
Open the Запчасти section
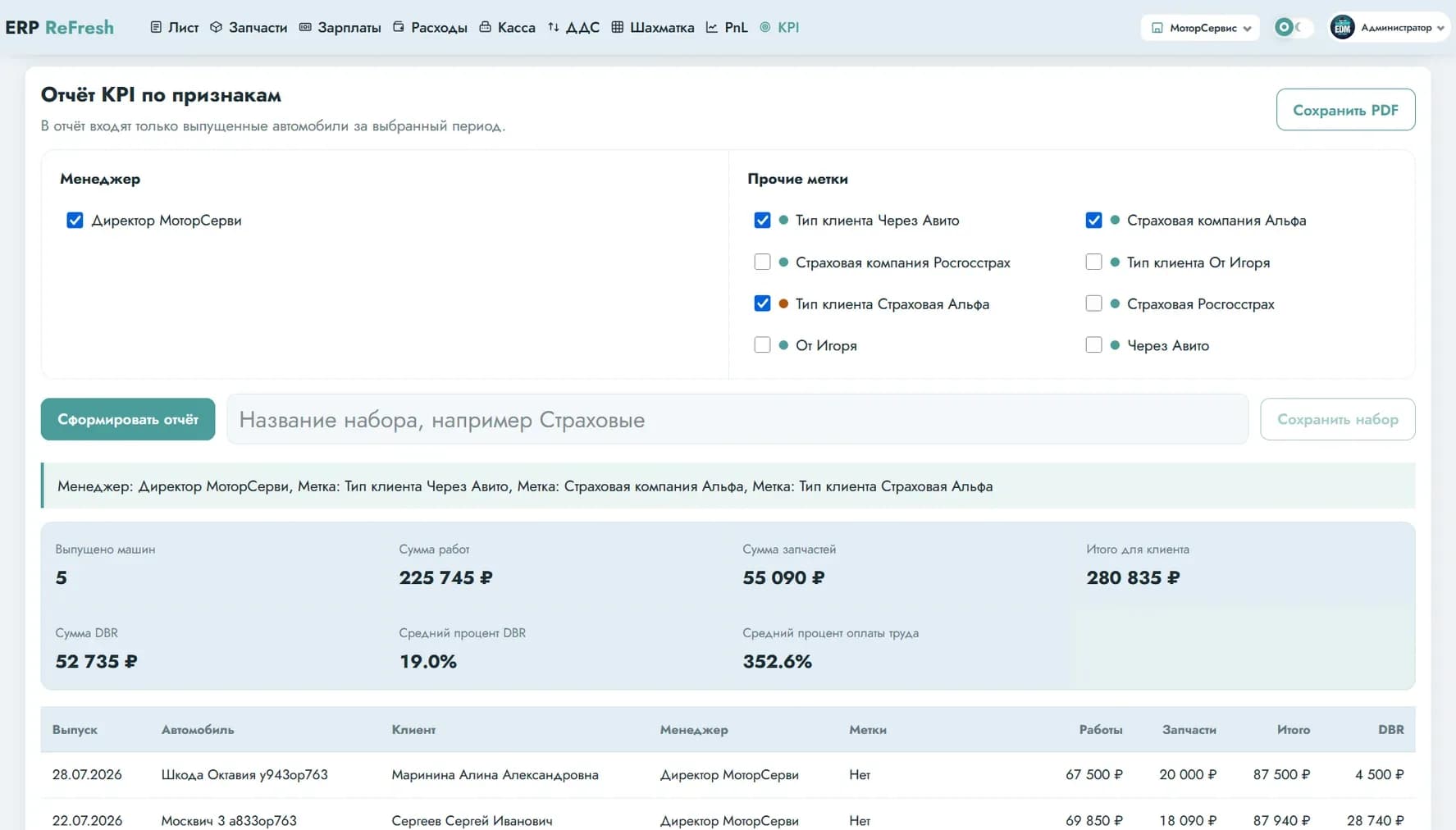coord(249,27)
